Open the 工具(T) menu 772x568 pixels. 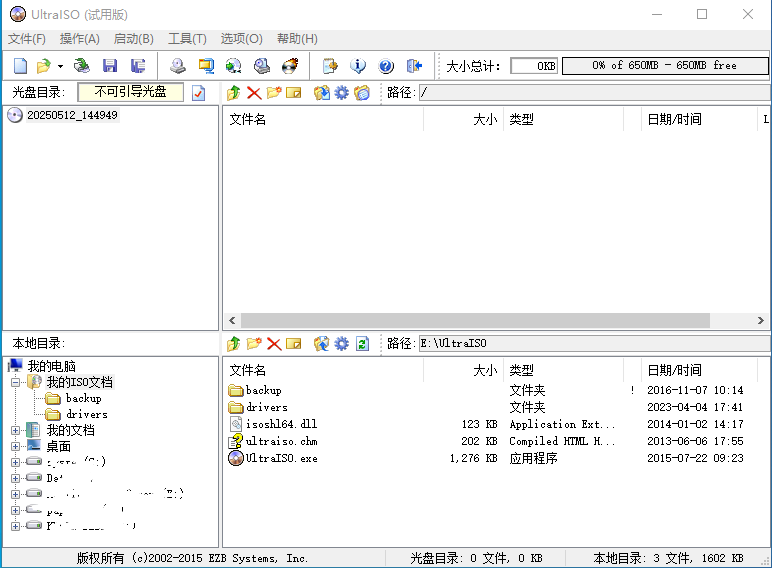point(187,39)
